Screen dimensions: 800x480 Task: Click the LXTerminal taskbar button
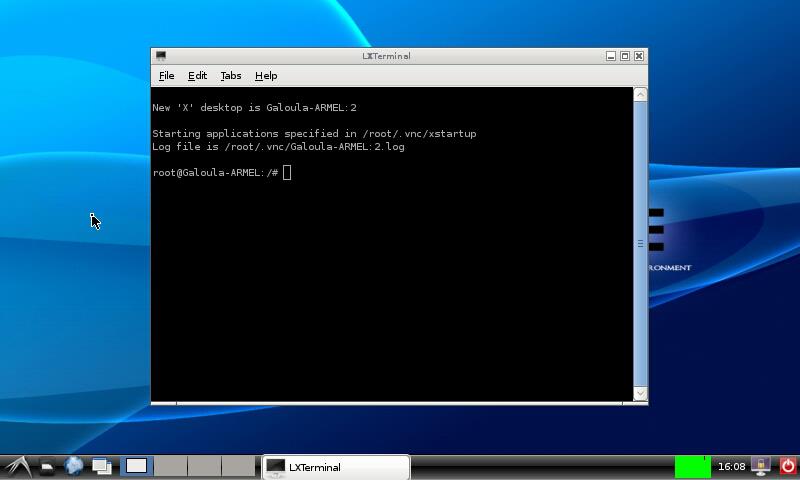(x=335, y=467)
